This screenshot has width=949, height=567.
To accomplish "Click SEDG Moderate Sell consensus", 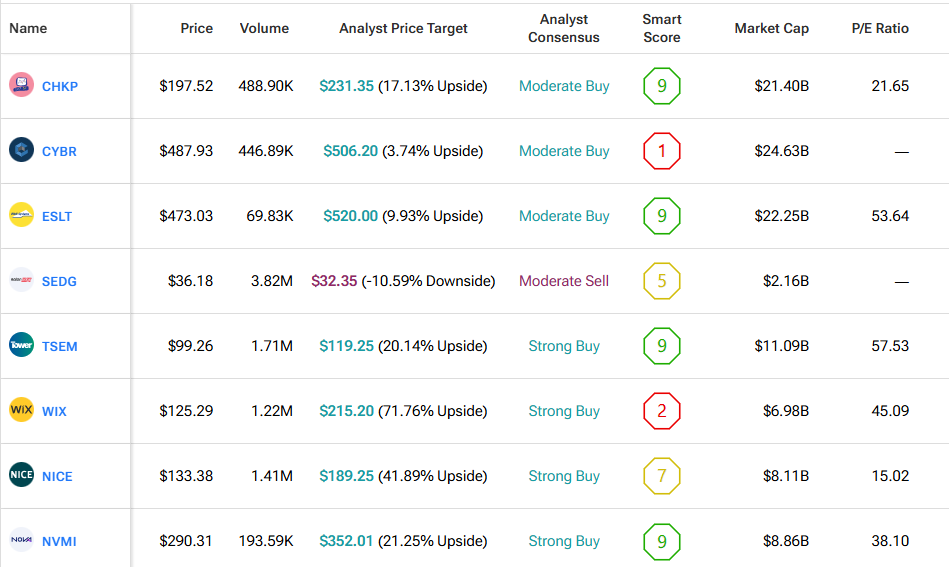I will pyautogui.click(x=564, y=281).
